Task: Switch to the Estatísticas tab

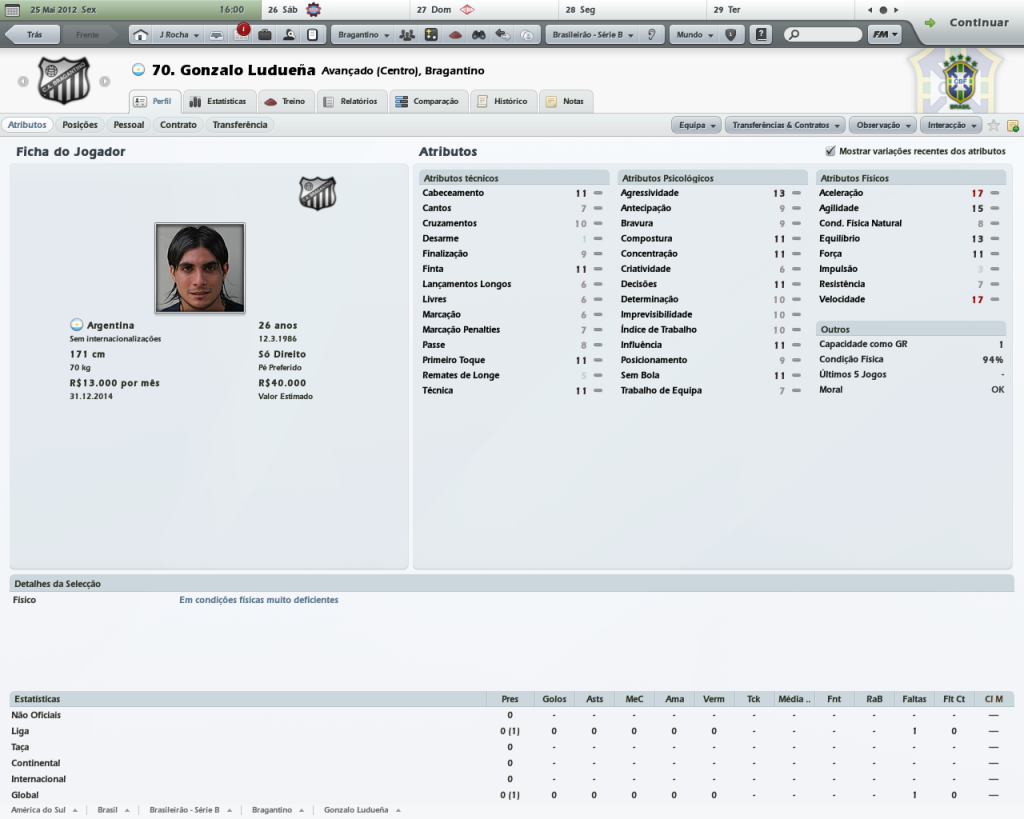Action: pyautogui.click(x=218, y=102)
